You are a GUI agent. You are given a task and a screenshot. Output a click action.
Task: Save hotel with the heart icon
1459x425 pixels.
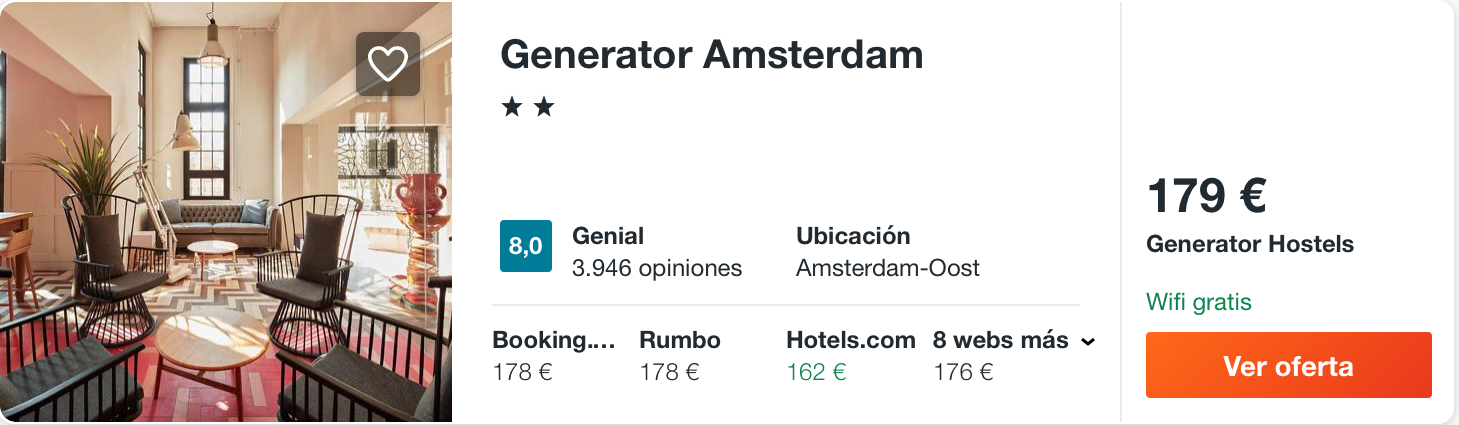click(388, 65)
